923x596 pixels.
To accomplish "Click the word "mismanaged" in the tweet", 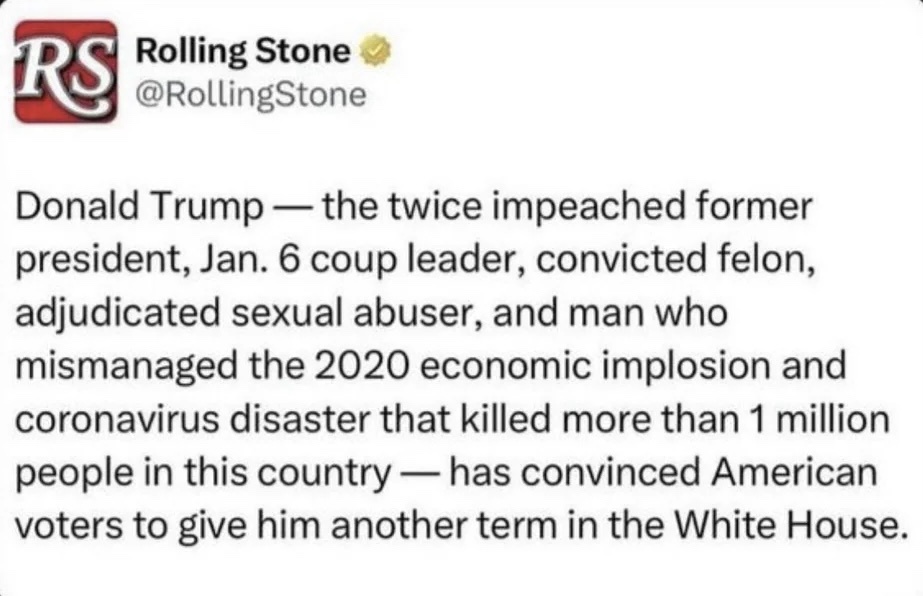I will 127,366.
